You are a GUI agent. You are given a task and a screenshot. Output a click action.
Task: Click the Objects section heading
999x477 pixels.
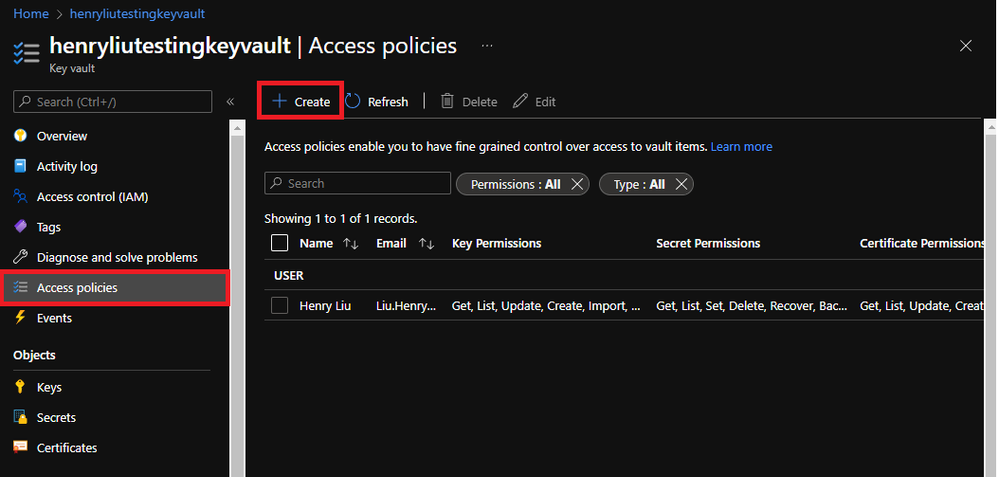[34, 355]
